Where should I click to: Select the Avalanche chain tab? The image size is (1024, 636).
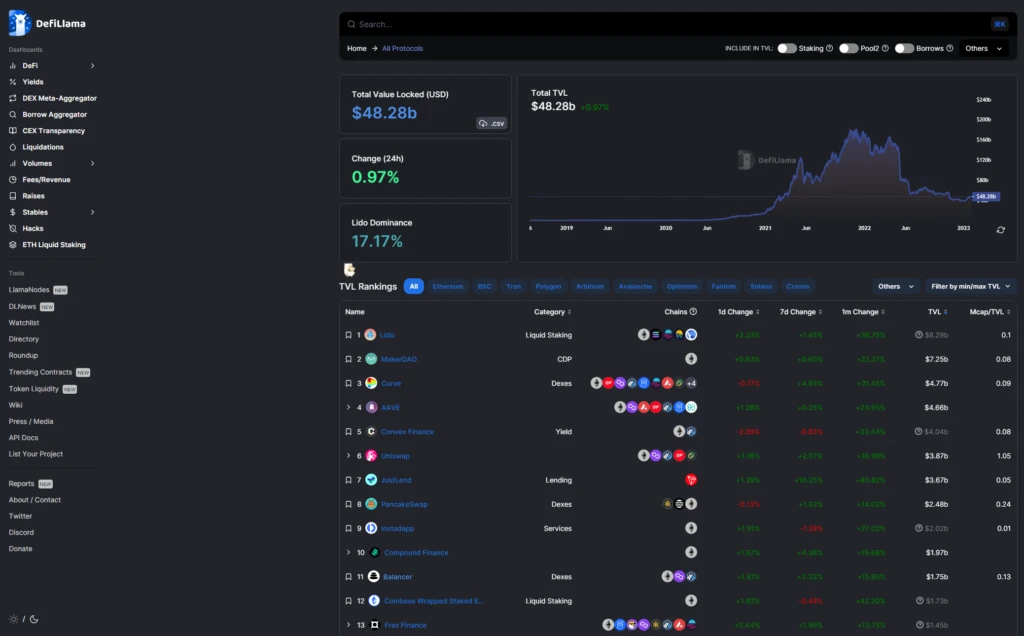click(635, 287)
